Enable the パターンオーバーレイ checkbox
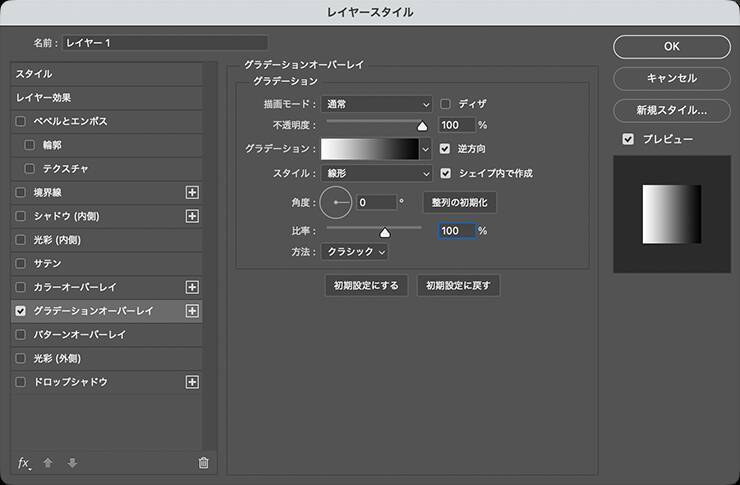The height and width of the screenshot is (485, 740). [20, 334]
